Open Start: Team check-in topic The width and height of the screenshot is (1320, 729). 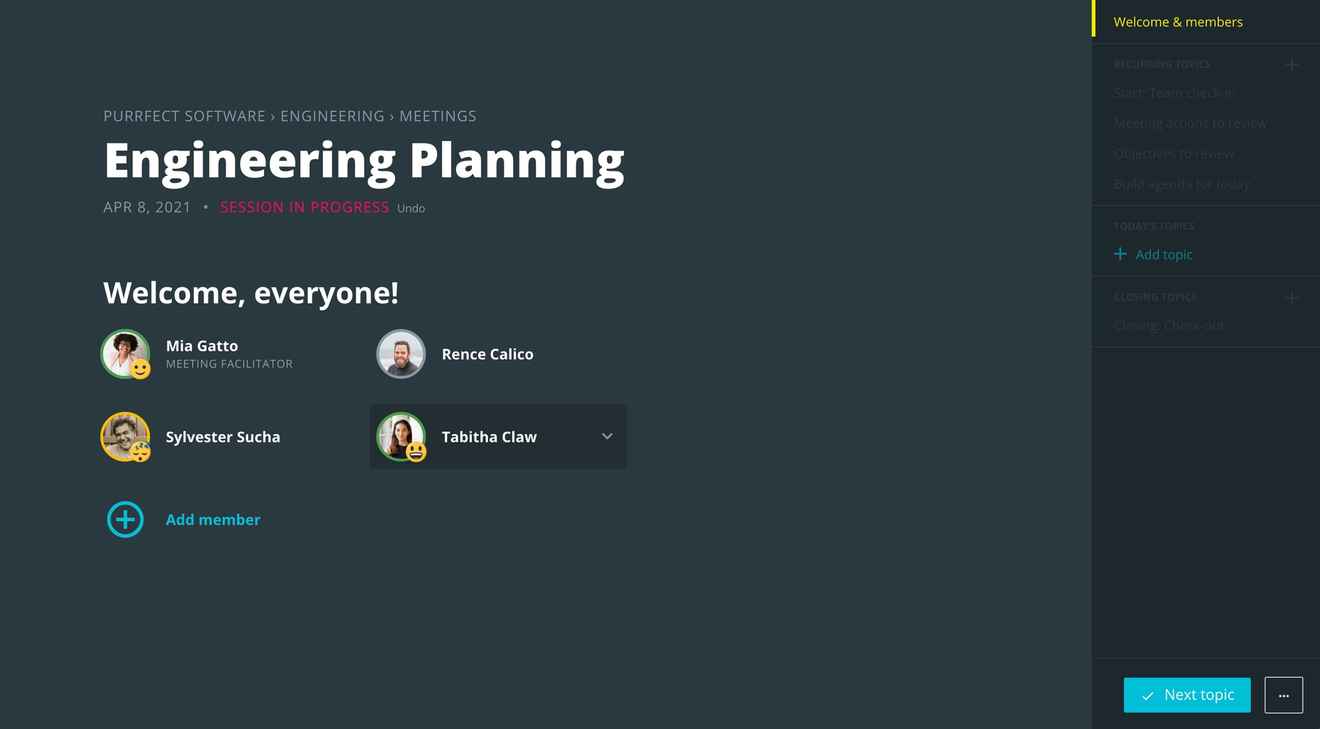[x=1174, y=93]
